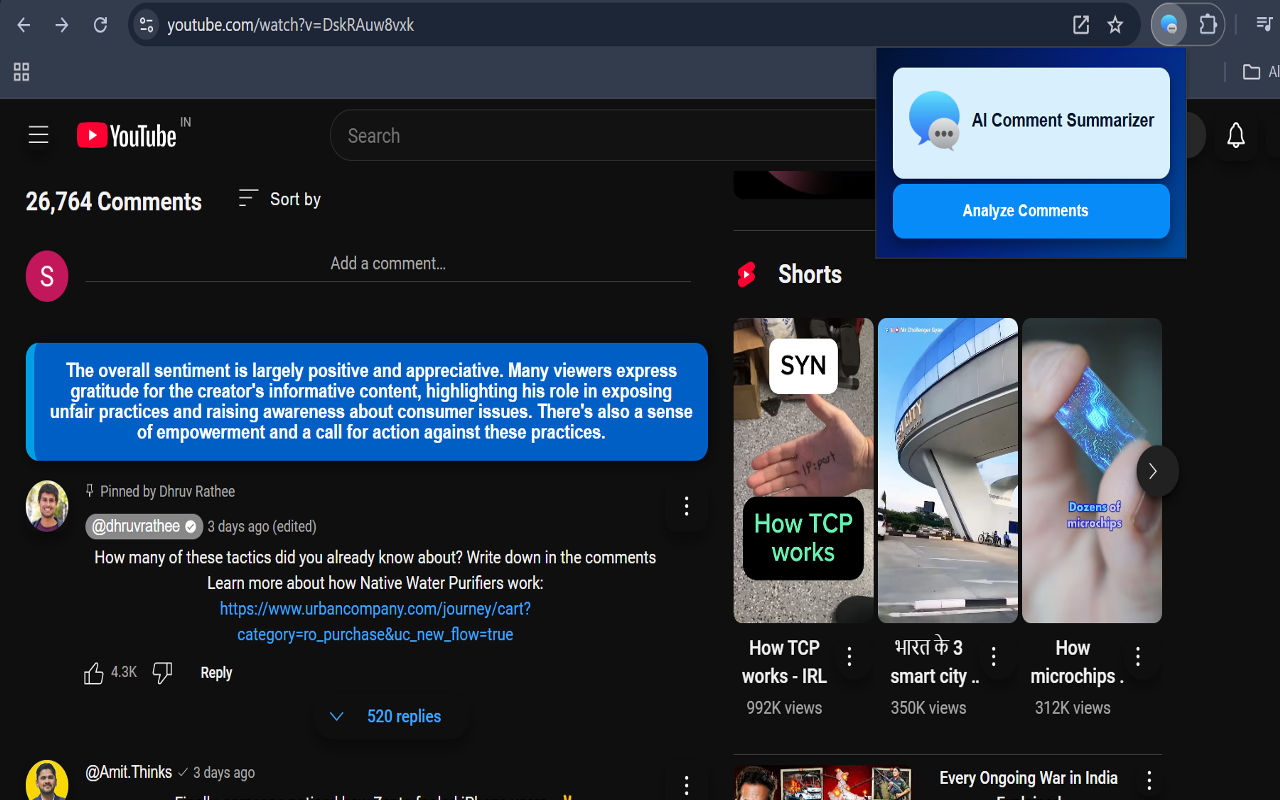Open Amit.Thinks profile picture
The height and width of the screenshot is (800, 1280).
(x=47, y=781)
